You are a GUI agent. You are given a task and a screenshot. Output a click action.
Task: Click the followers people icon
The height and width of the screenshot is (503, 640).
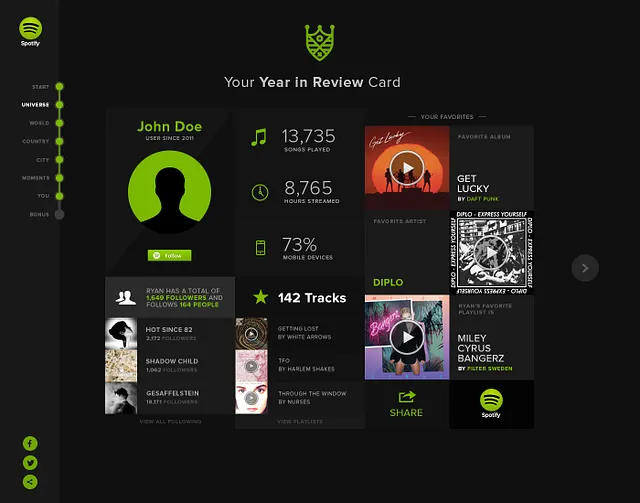[x=125, y=298]
